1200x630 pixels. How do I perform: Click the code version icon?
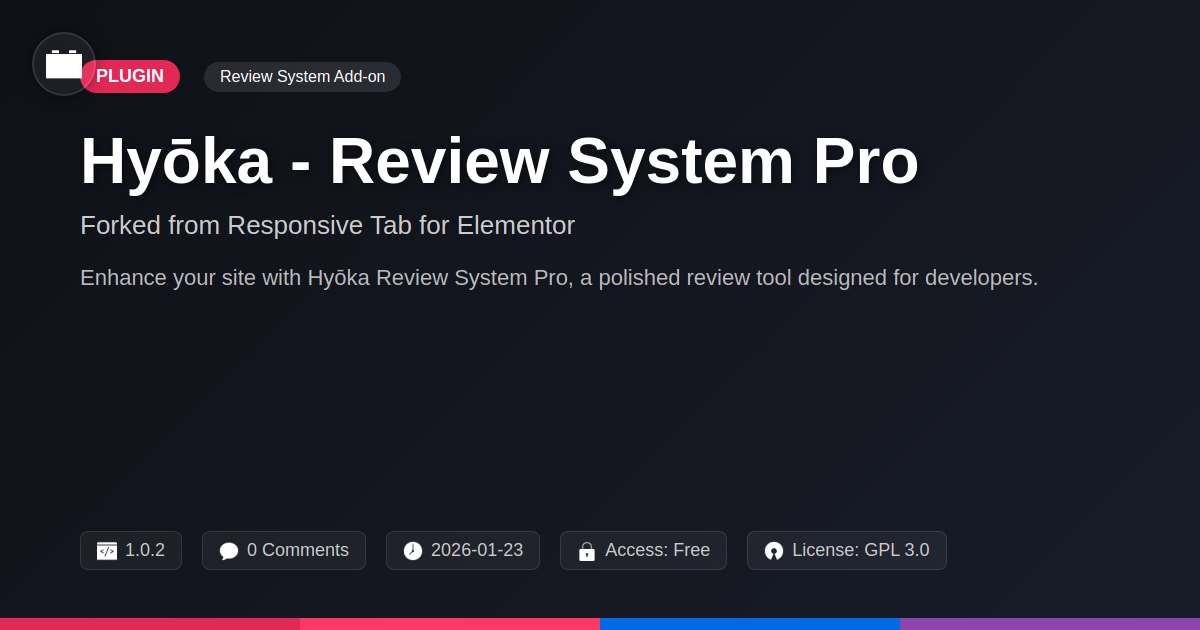click(x=107, y=551)
